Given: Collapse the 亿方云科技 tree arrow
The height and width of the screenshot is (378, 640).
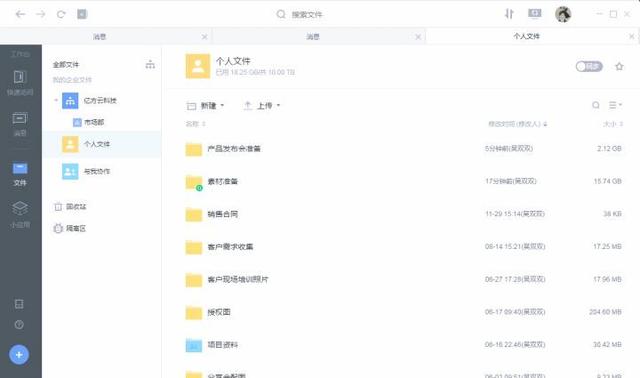Looking at the screenshot, I should point(56,100).
